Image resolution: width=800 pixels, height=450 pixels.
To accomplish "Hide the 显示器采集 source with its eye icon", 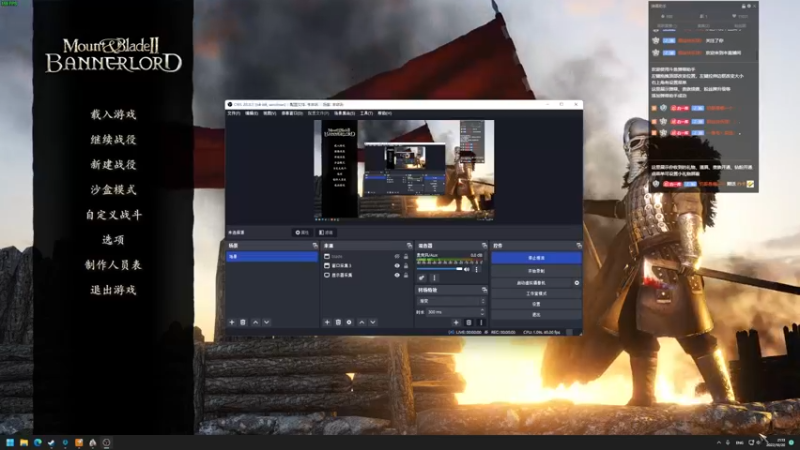I will [x=397, y=275].
